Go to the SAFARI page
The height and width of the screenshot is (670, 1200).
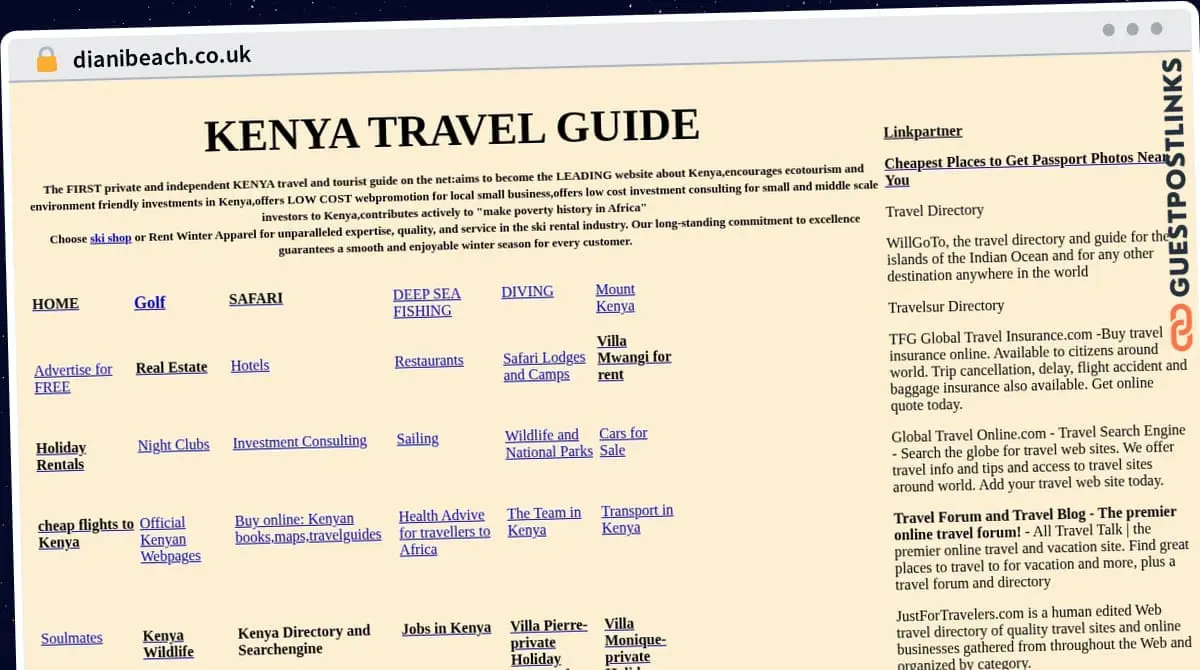pyautogui.click(x=256, y=298)
